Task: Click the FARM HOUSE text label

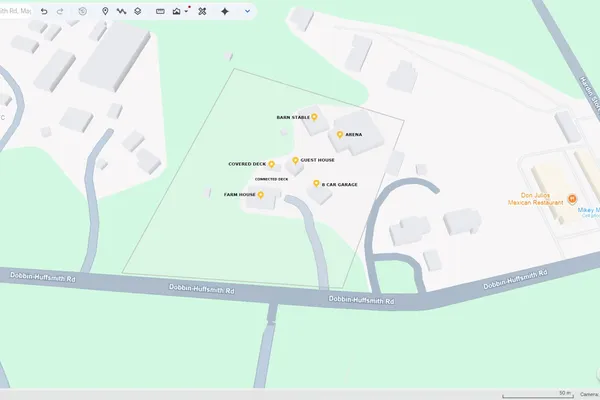Action: 240,194
